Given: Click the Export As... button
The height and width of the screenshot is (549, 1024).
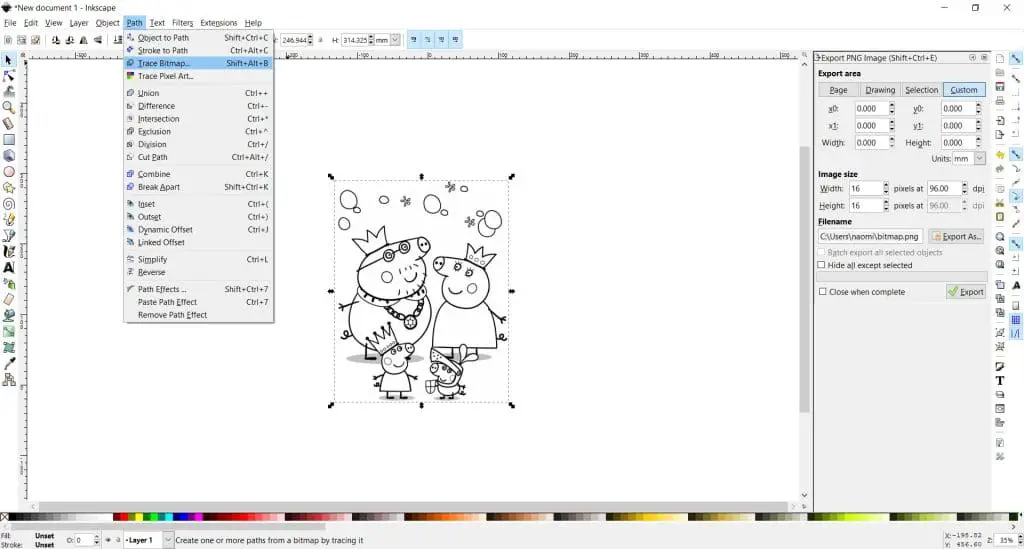Looking at the screenshot, I should pyautogui.click(x=957, y=236).
